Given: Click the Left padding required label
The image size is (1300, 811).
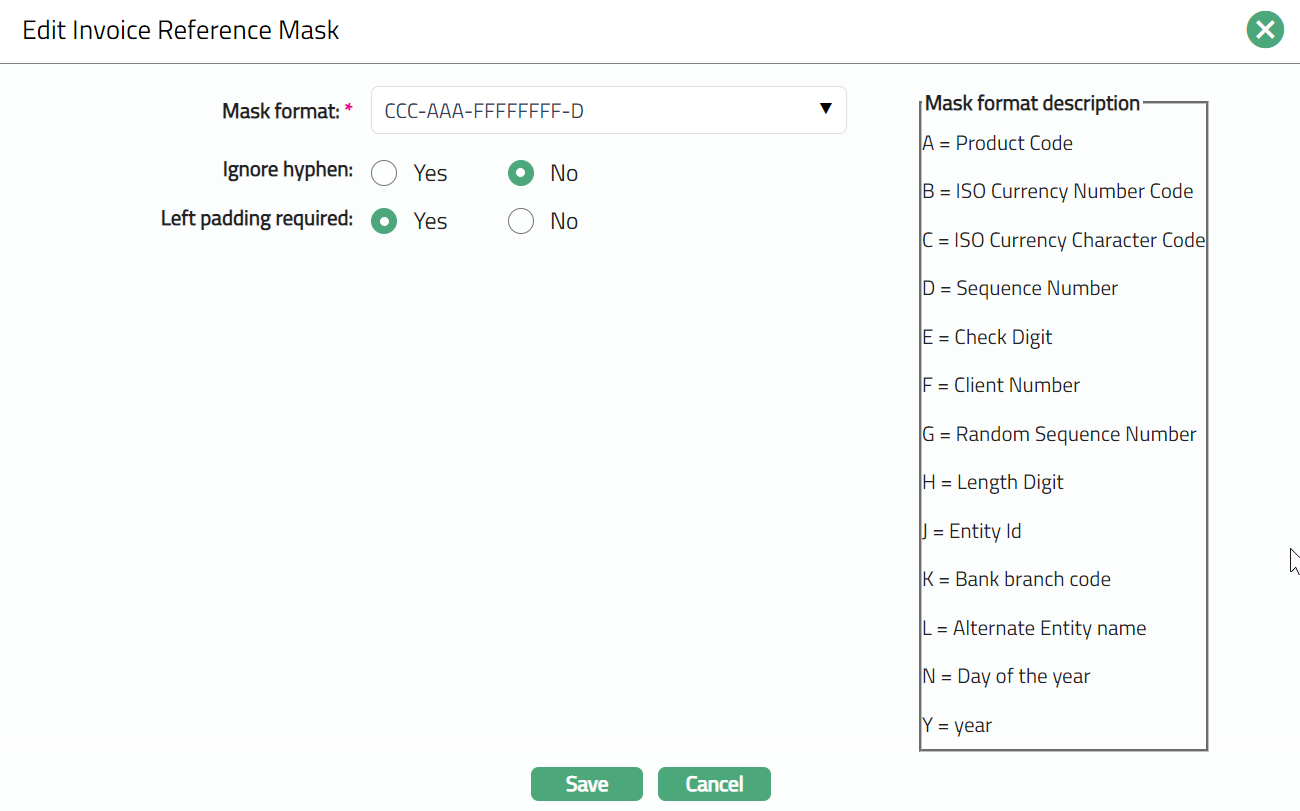Looking at the screenshot, I should 257,218.
